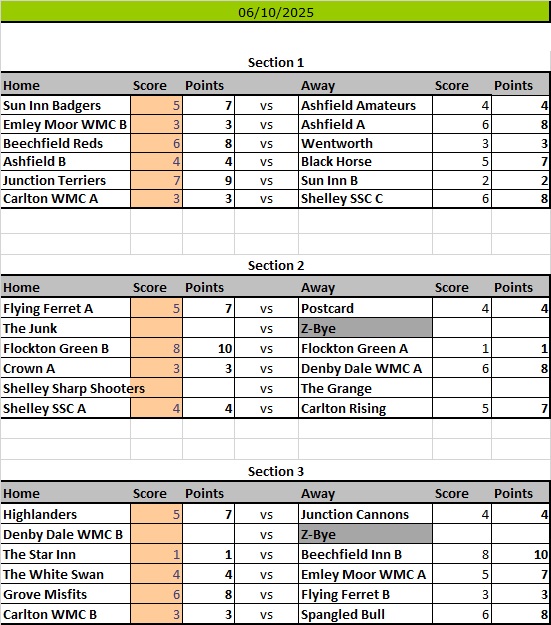Click the grey Z-Bye cell opposite The Junk
Viewport: 551px width, 625px height.
pyautogui.click(x=365, y=328)
